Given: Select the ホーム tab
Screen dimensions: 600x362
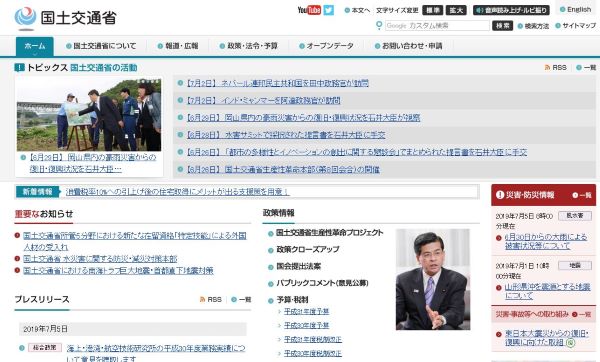Looking at the screenshot, I should click(x=35, y=46).
